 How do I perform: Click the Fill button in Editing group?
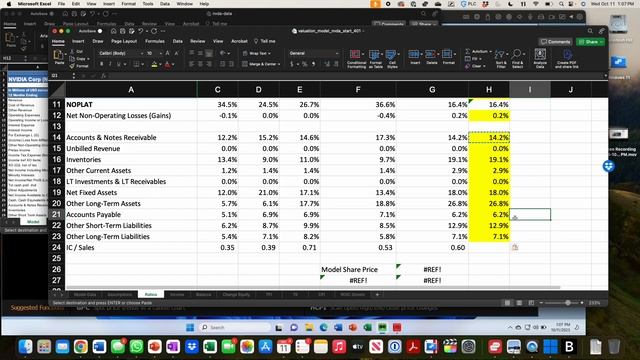click(x=473, y=59)
